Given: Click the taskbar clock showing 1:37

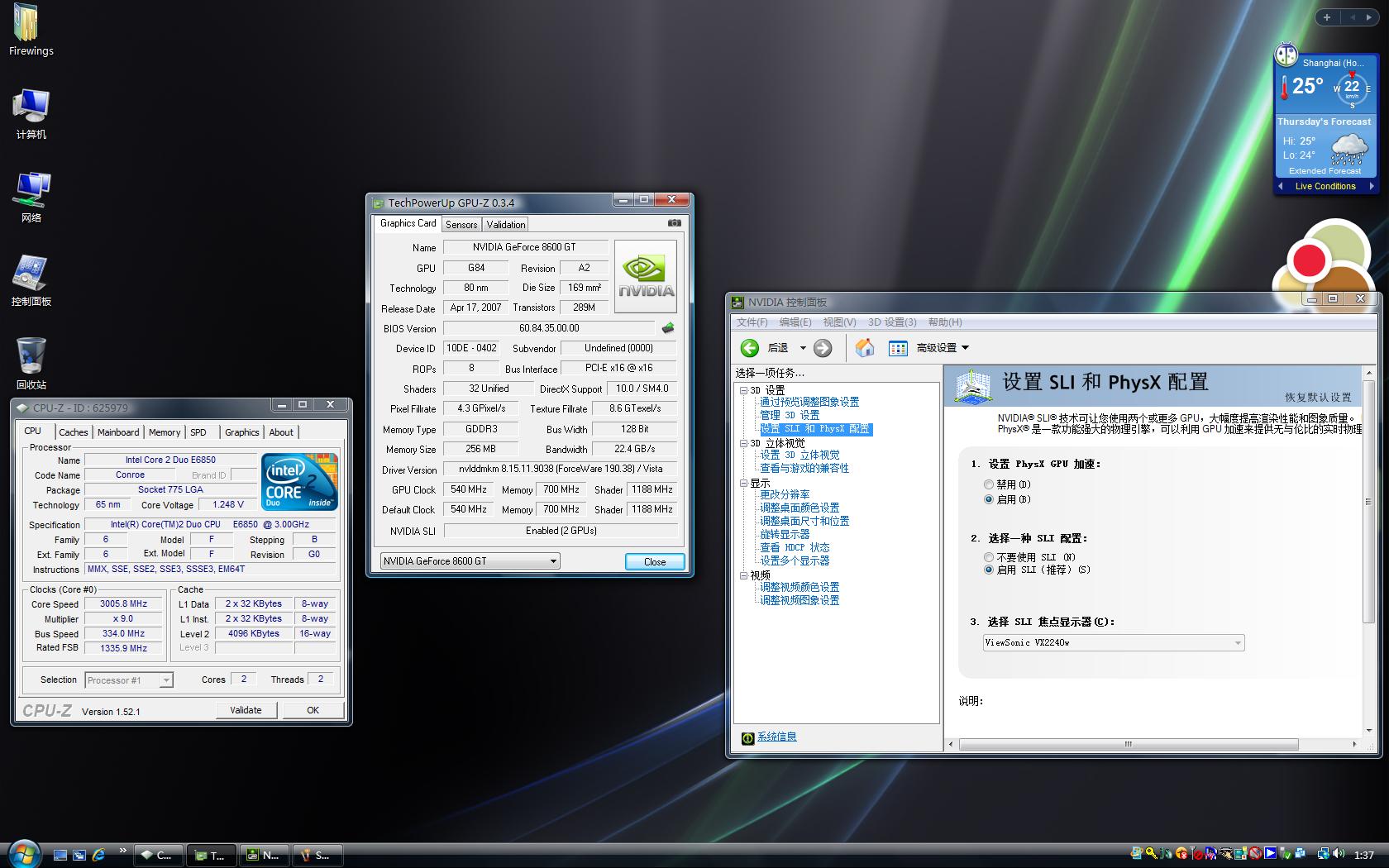Looking at the screenshot, I should 1363,855.
